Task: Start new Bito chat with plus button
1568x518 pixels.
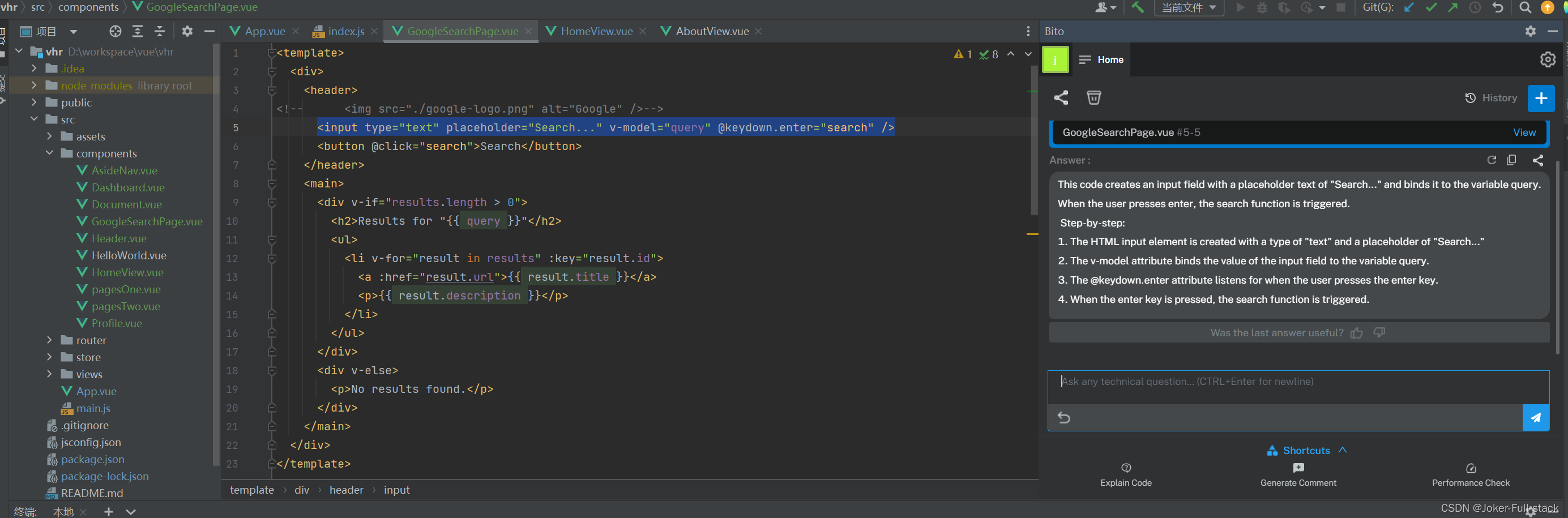Action: pos(1541,99)
